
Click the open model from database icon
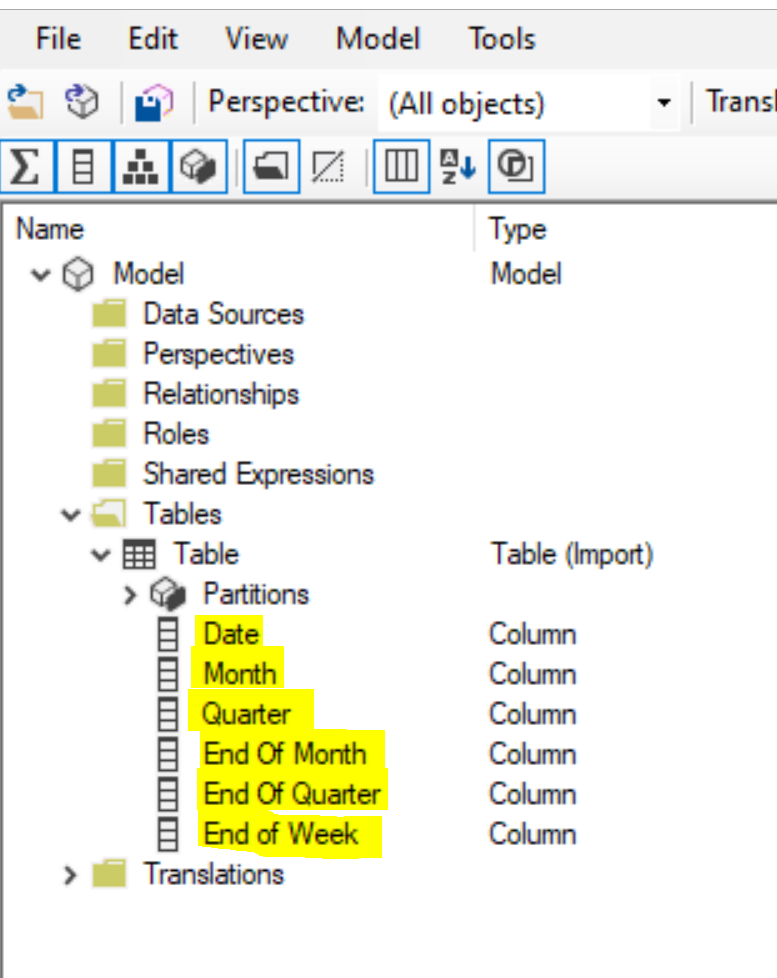pyautogui.click(x=82, y=102)
